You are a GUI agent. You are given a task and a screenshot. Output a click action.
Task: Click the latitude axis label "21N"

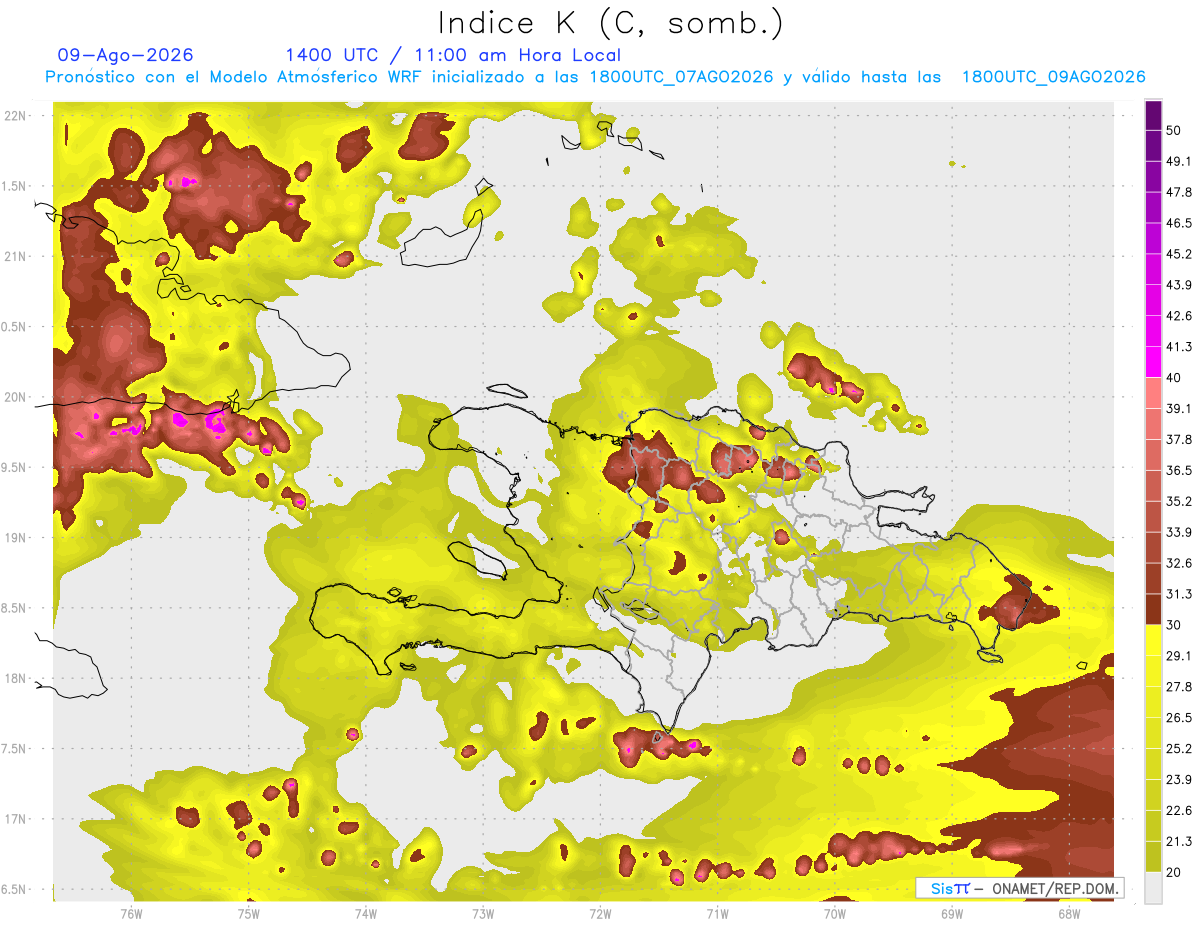pos(15,256)
